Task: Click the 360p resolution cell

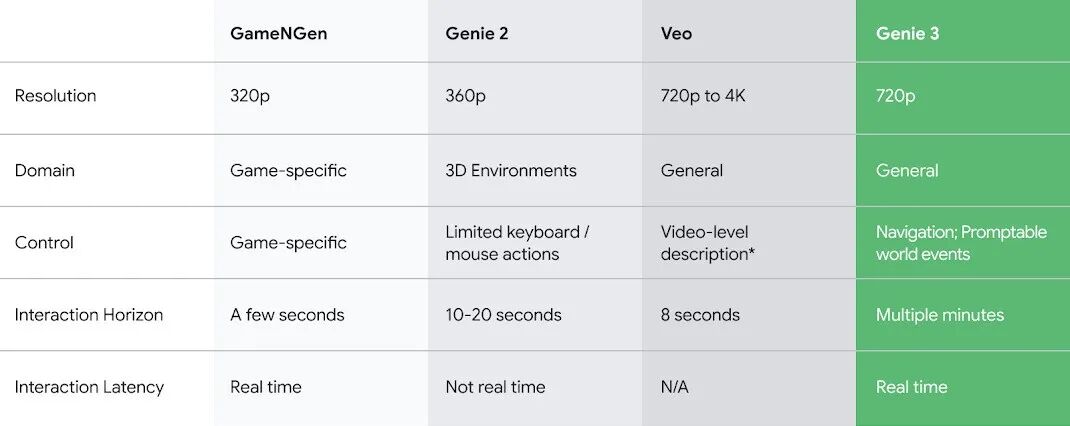Action: click(x=467, y=96)
